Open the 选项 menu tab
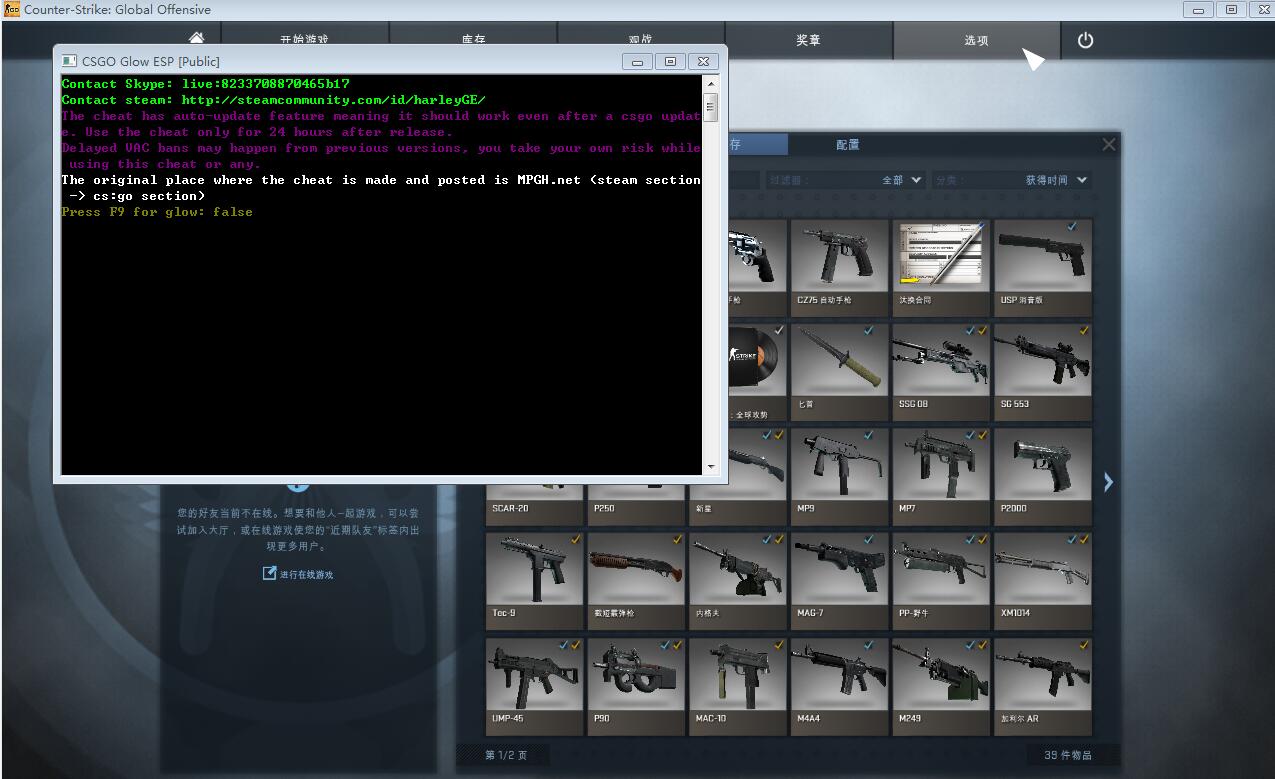The image size is (1275, 779). coord(976,41)
